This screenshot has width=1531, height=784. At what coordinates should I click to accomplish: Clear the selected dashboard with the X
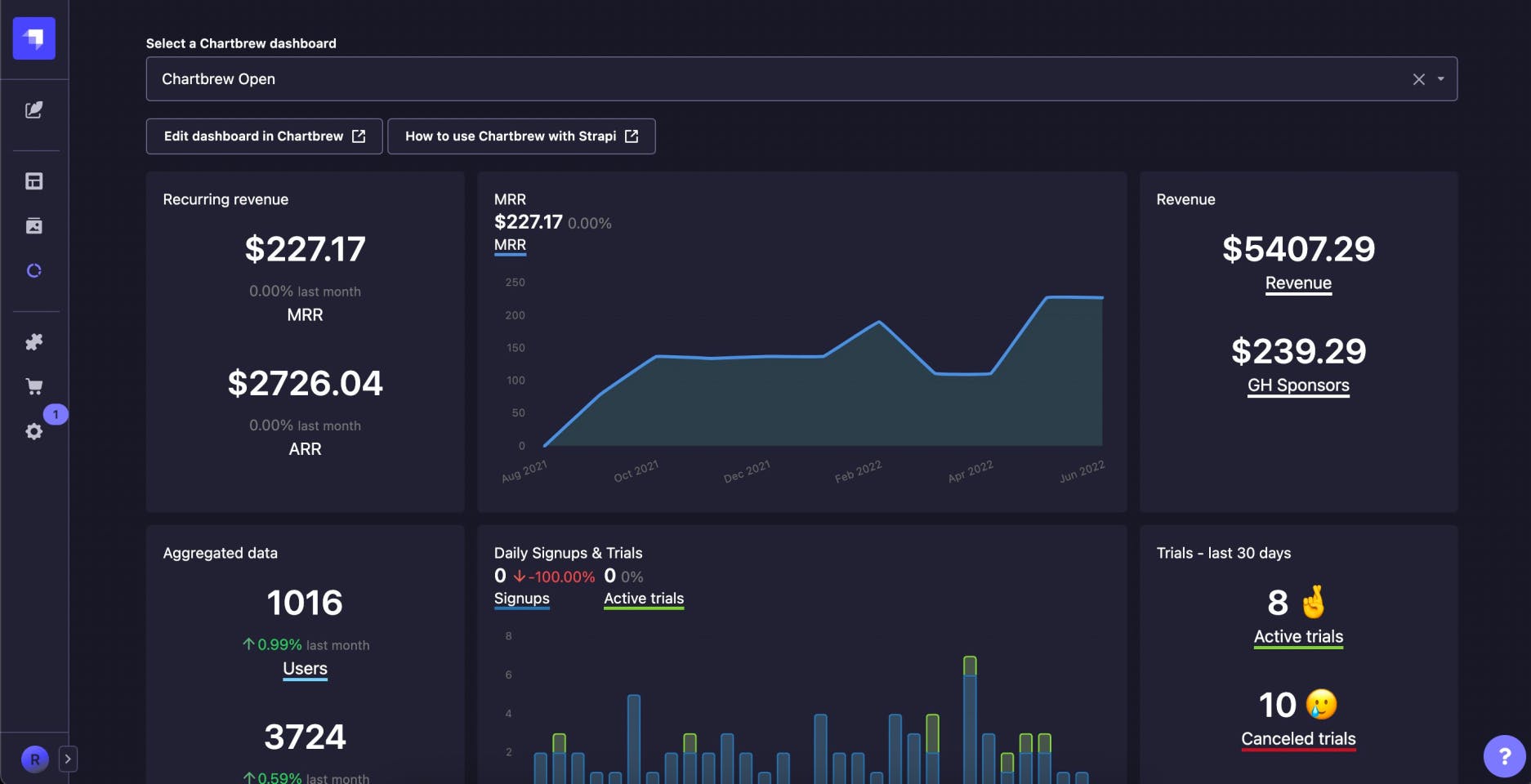coord(1418,78)
